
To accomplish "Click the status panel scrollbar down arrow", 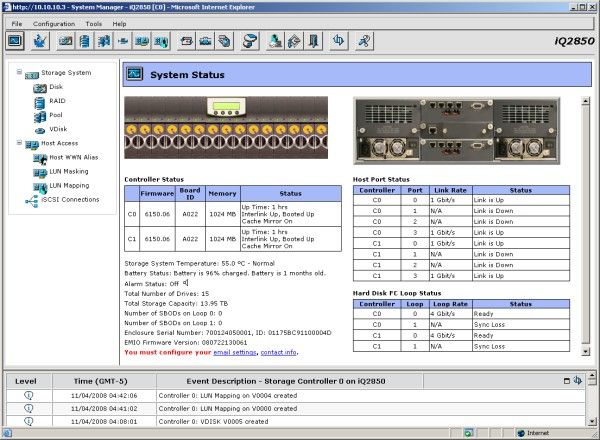I will click(585, 352).
